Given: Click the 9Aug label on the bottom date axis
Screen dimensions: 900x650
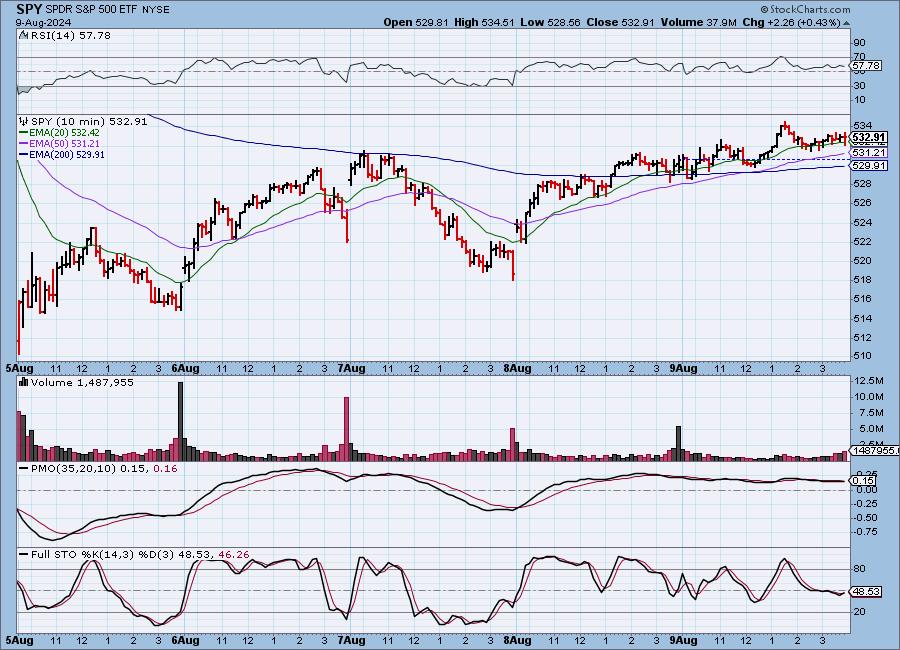Looking at the screenshot, I should click(683, 640).
